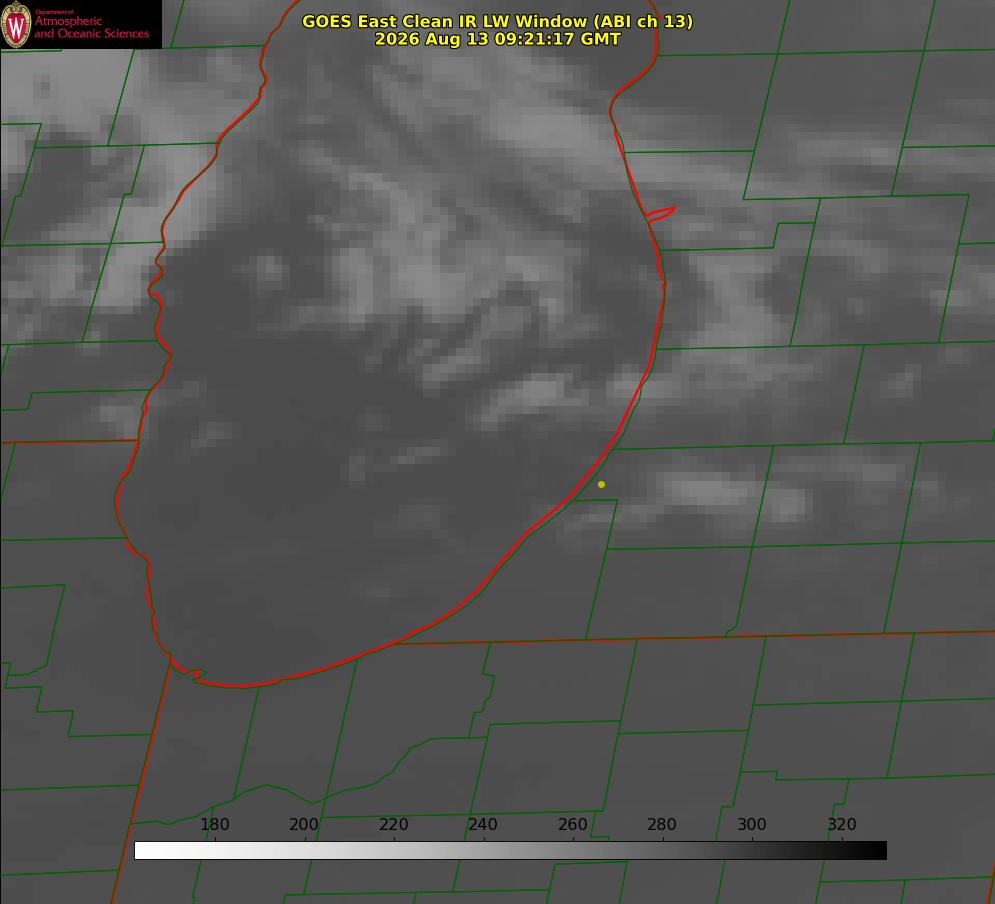Click the 180 label on color scale
The width and height of the screenshot is (995, 904).
point(214,824)
